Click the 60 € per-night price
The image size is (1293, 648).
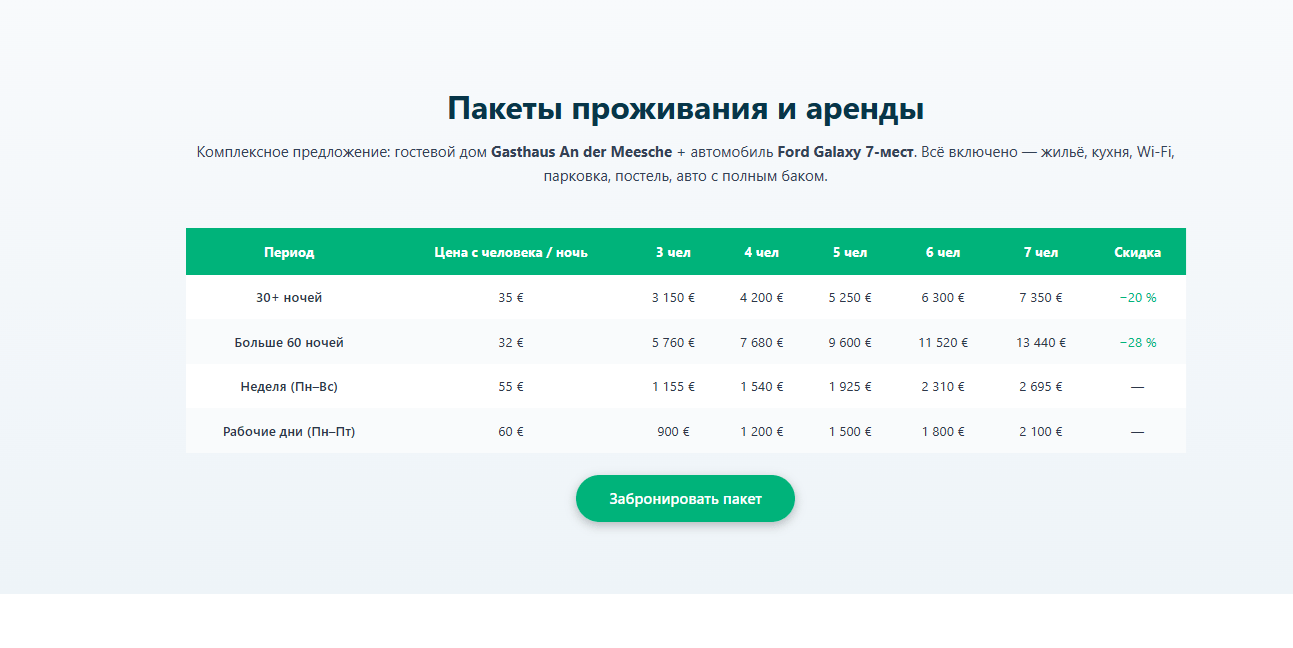coord(511,431)
